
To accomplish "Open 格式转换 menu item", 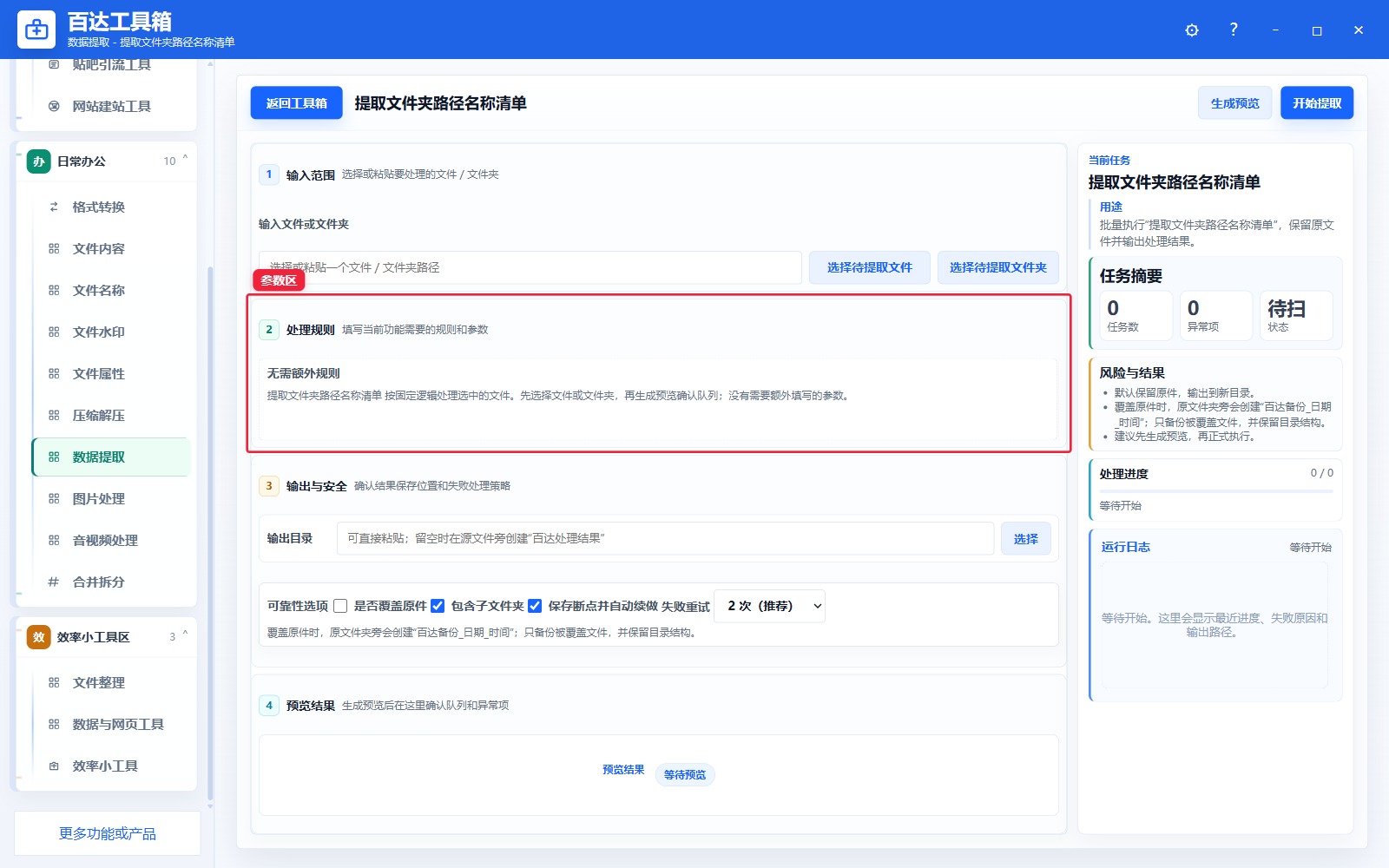I will tap(111, 207).
